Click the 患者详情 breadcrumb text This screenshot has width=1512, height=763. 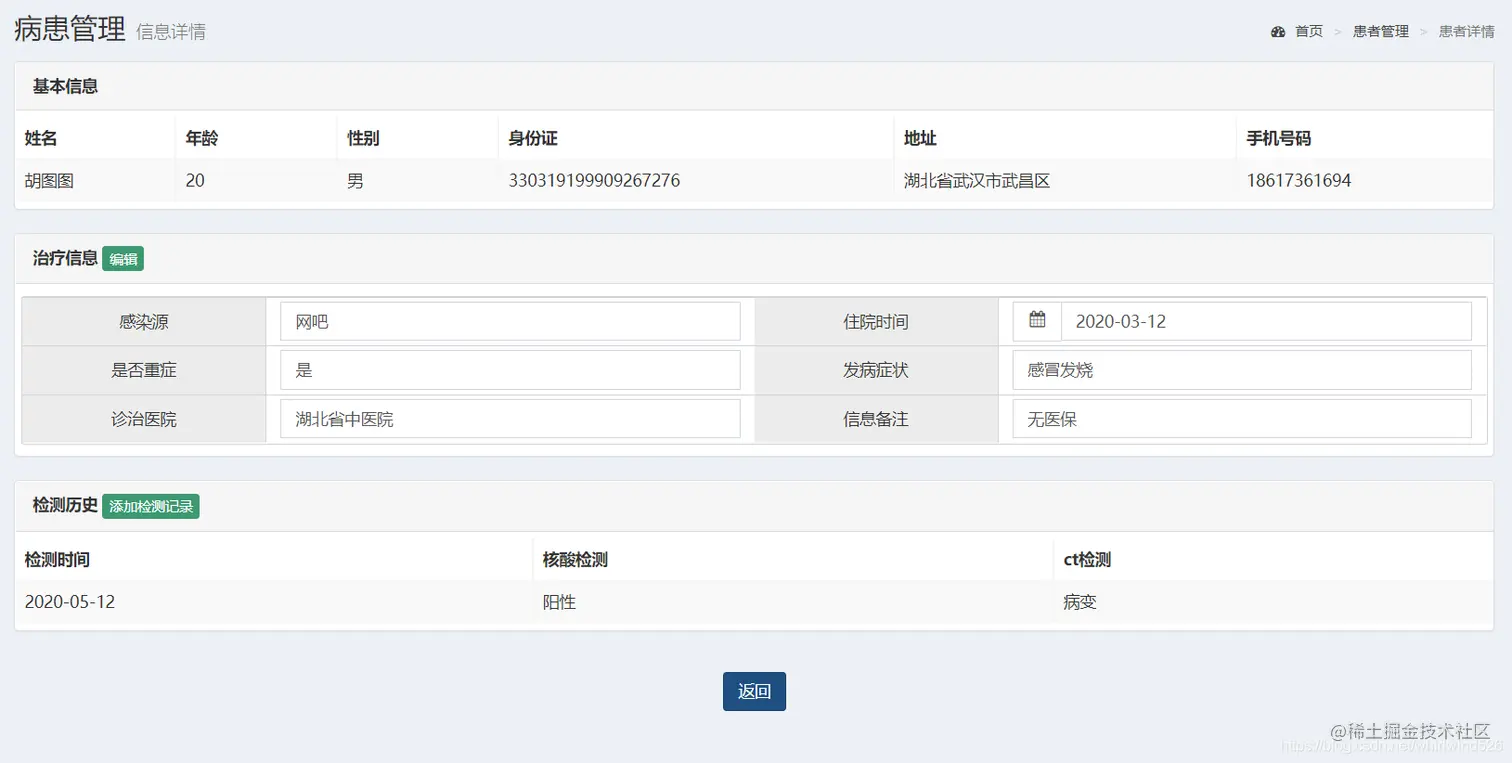(x=1467, y=32)
